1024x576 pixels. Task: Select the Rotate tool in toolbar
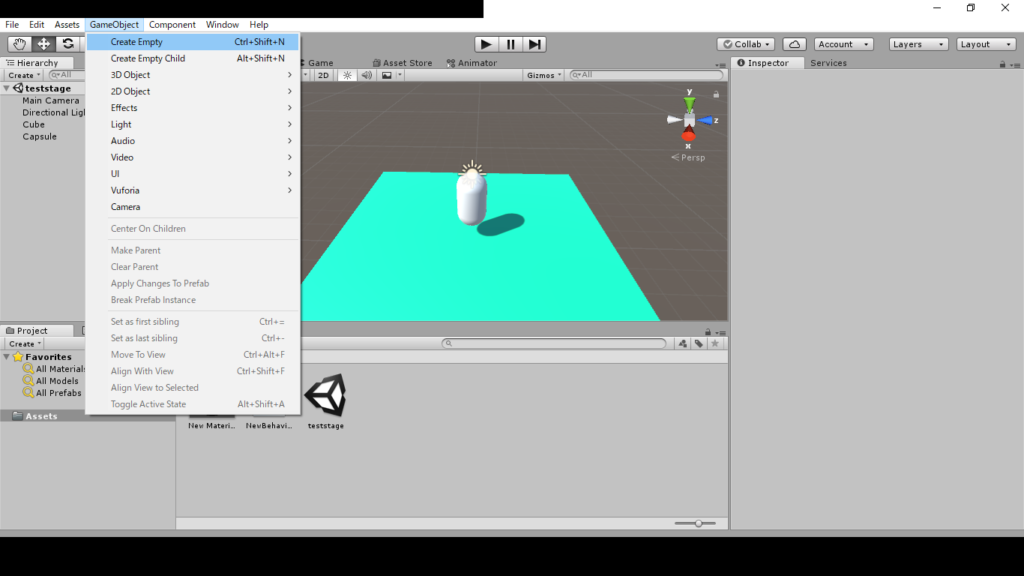[x=68, y=44]
